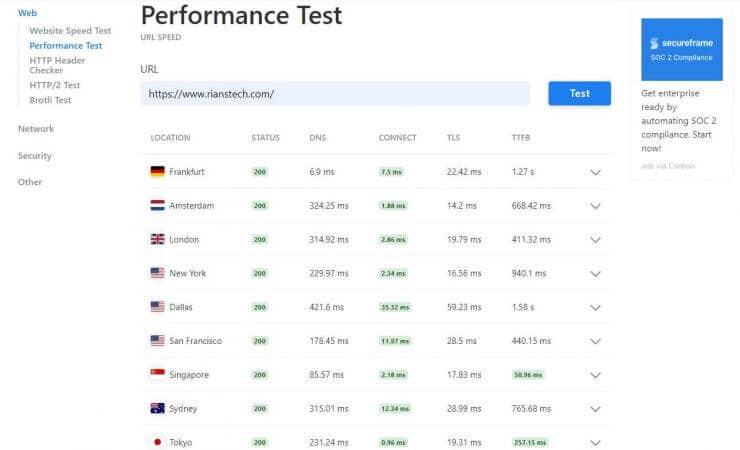This screenshot has width=740, height=450.
Task: Click the Tokyo Japan flag icon
Action: click(157, 442)
